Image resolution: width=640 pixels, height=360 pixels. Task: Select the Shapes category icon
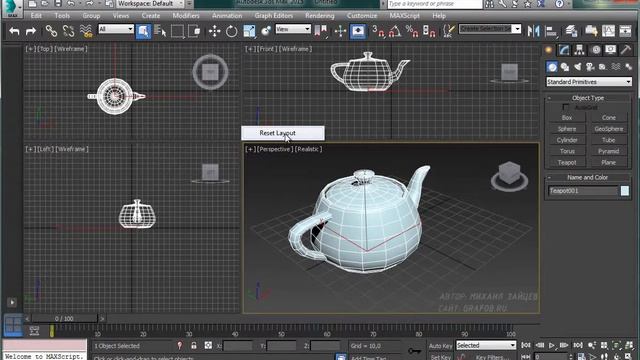tap(565, 67)
